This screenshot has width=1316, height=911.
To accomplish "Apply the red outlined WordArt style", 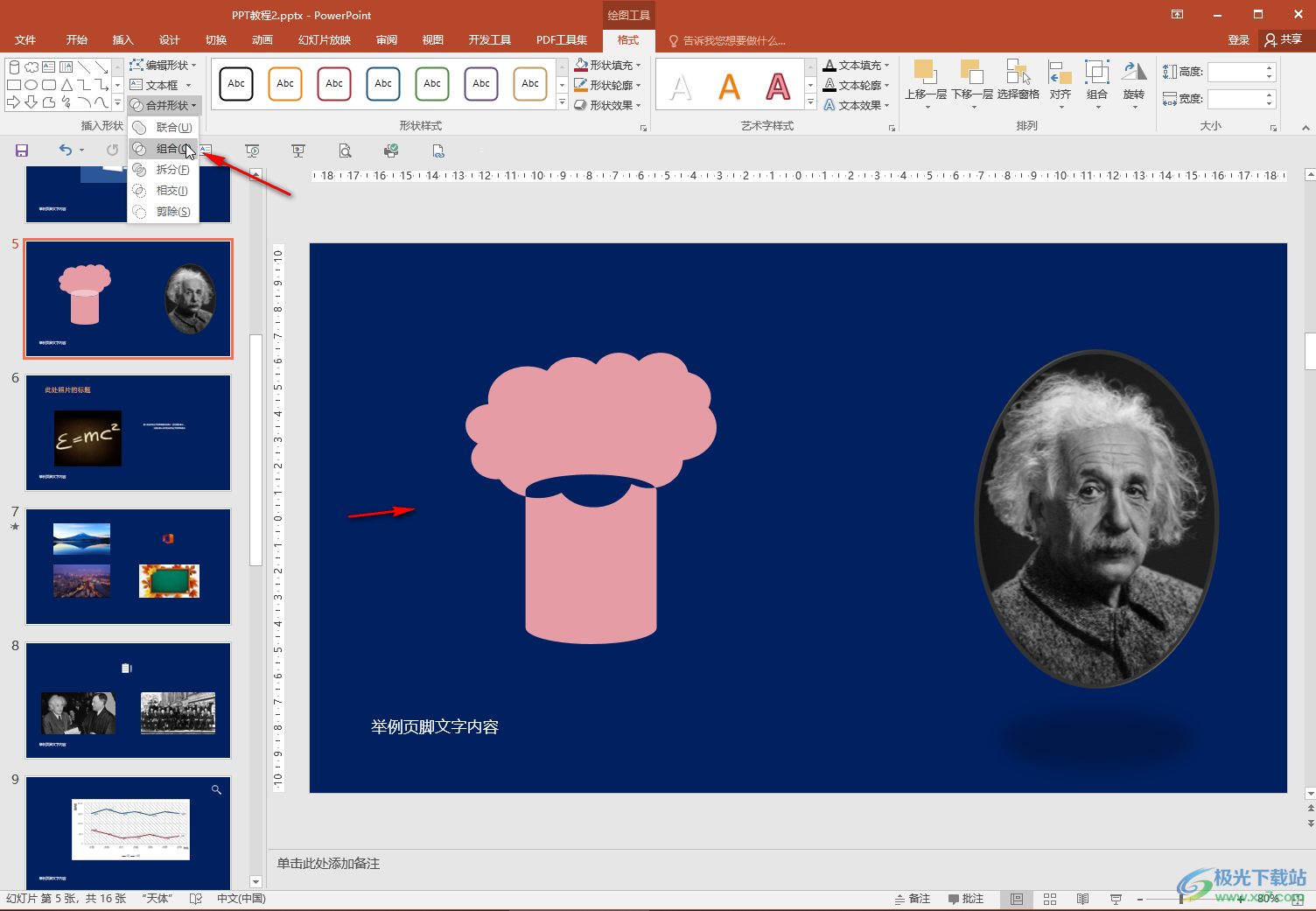I will click(x=778, y=86).
